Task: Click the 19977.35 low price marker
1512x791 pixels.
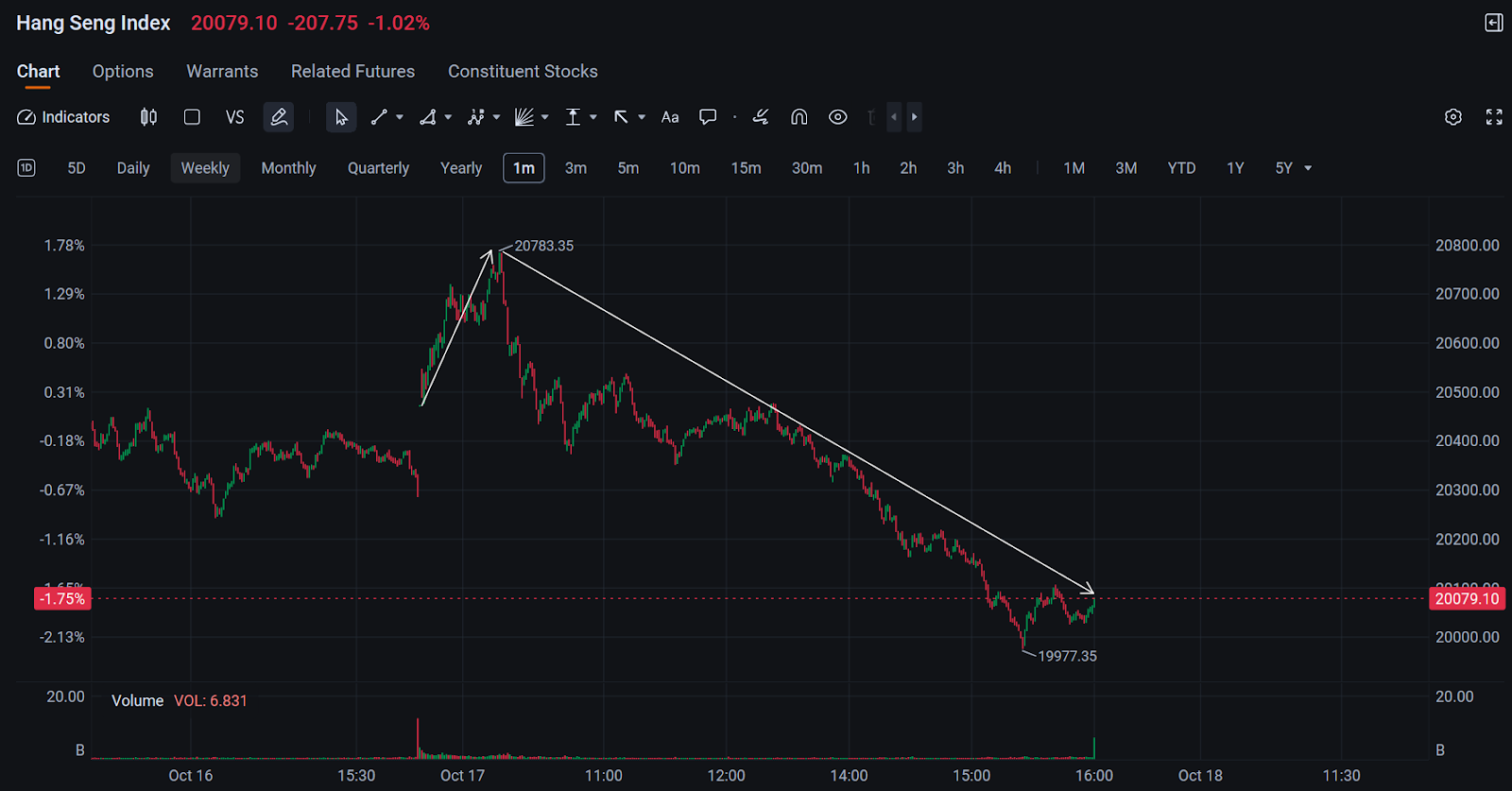Action: 1067,656
